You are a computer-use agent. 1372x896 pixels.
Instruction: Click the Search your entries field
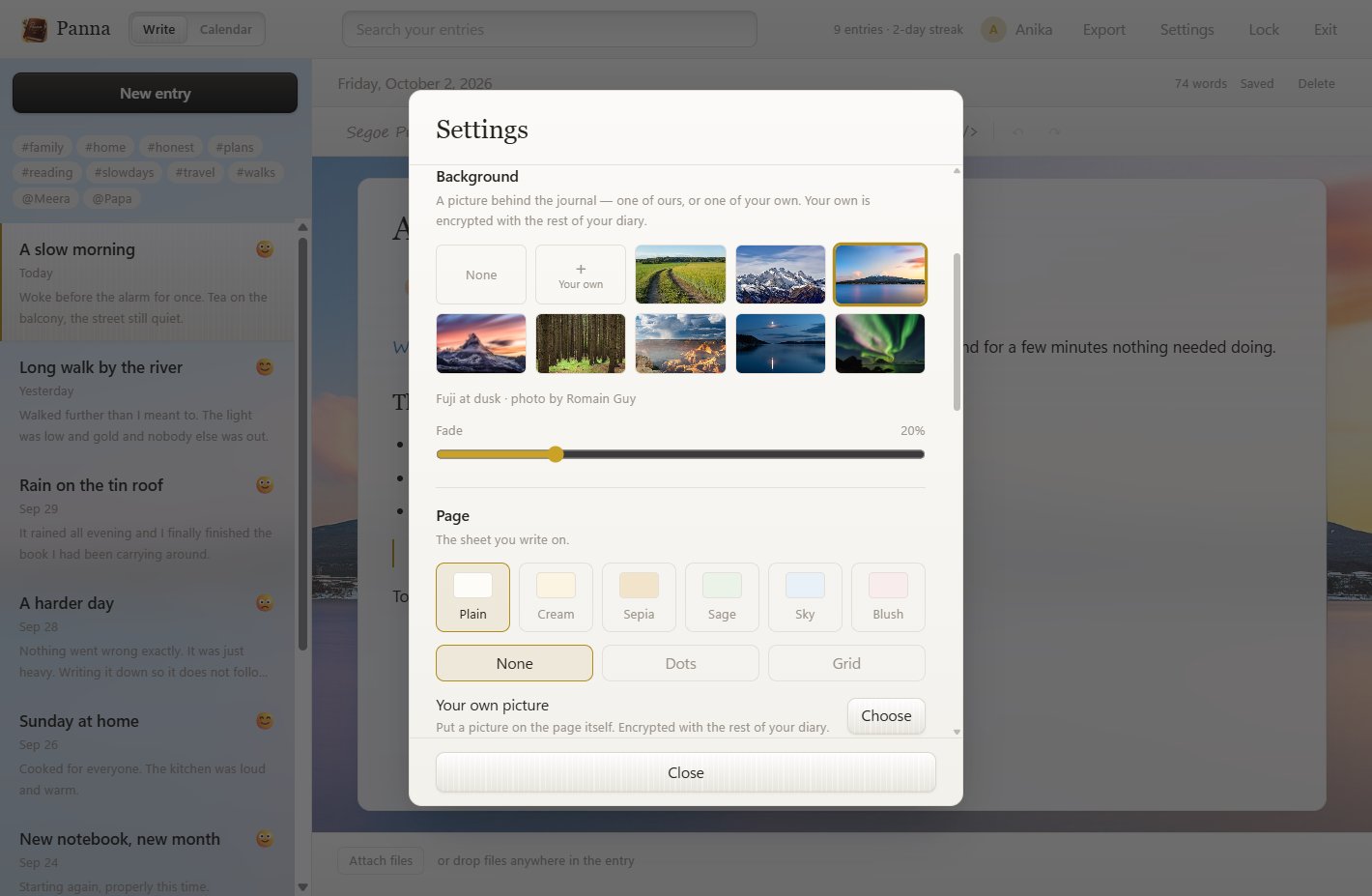point(550,29)
